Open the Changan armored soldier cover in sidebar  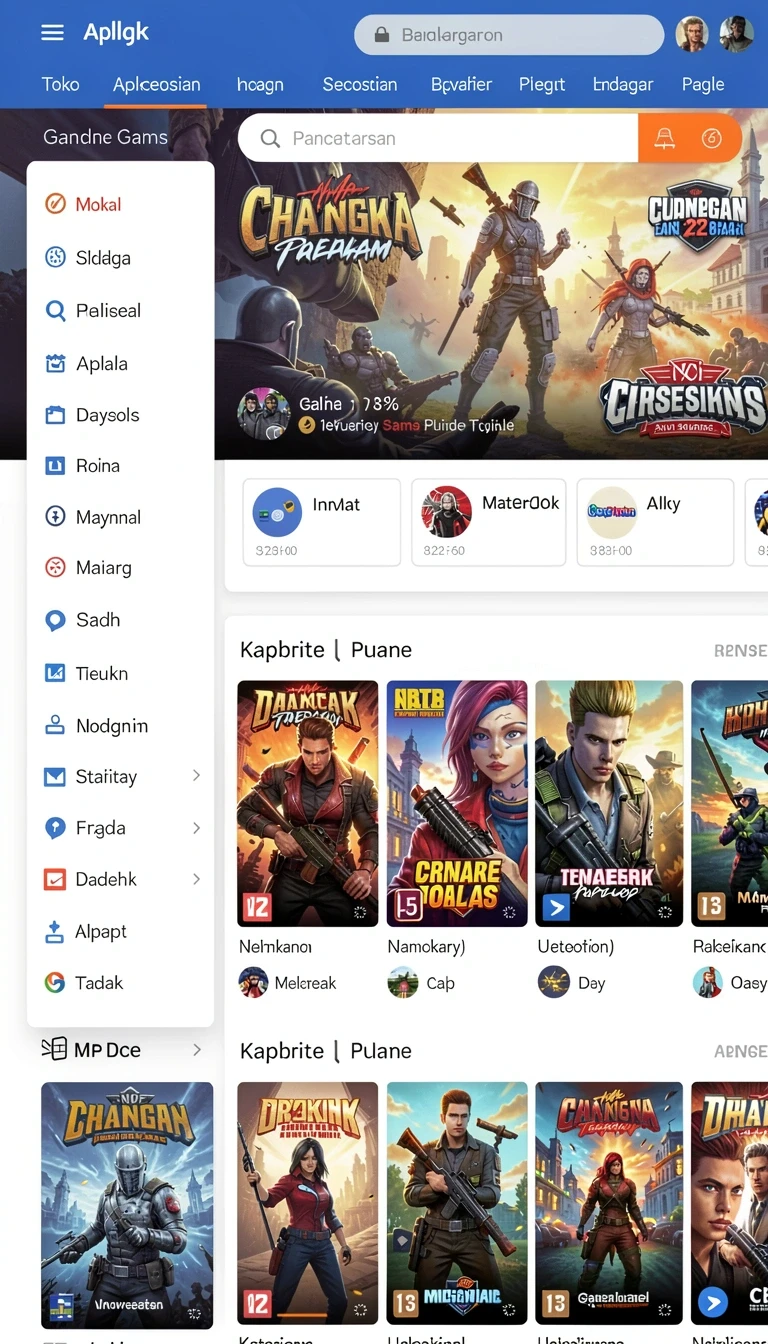coord(127,1205)
